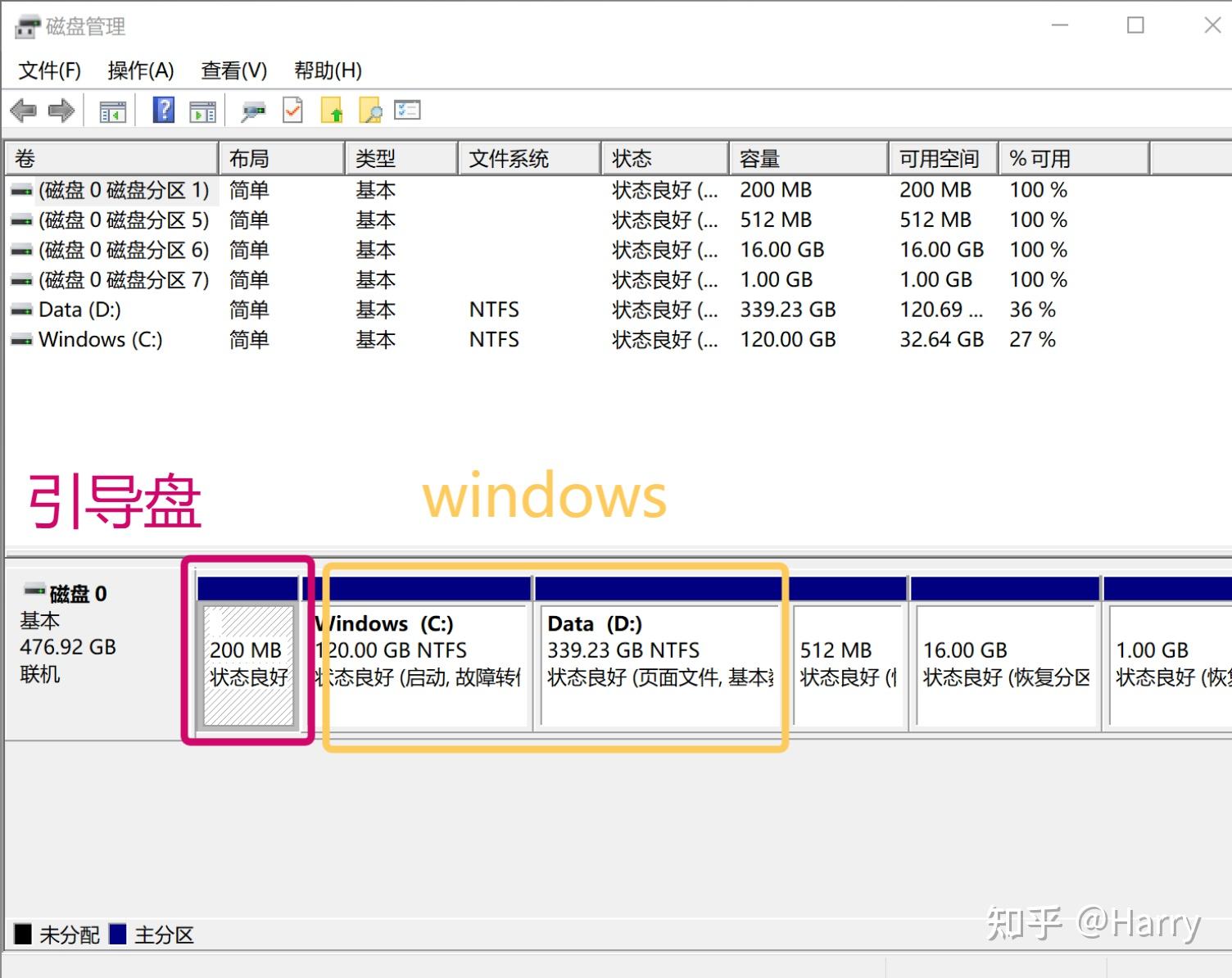Click the drive icon beside 磁盘 0 磁盘分区 7
Image resolution: width=1232 pixels, height=978 pixels.
tap(22, 280)
